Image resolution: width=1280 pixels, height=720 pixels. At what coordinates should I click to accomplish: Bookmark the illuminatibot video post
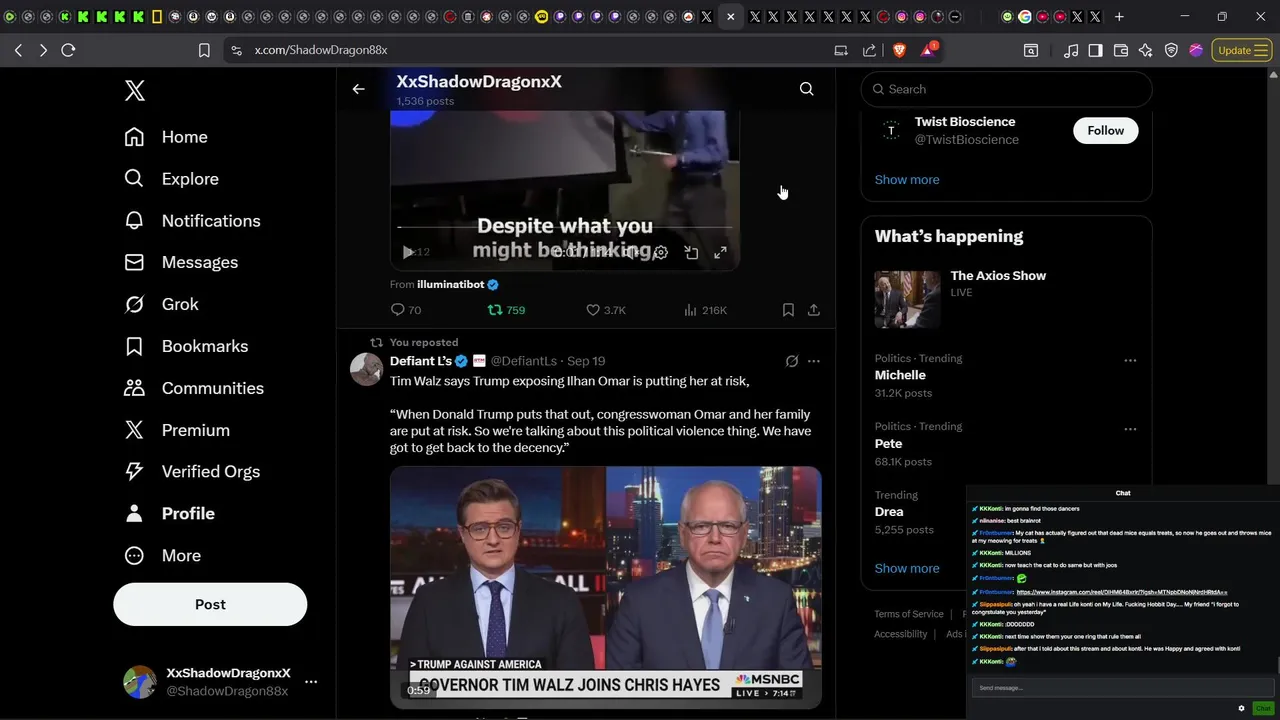tap(788, 310)
